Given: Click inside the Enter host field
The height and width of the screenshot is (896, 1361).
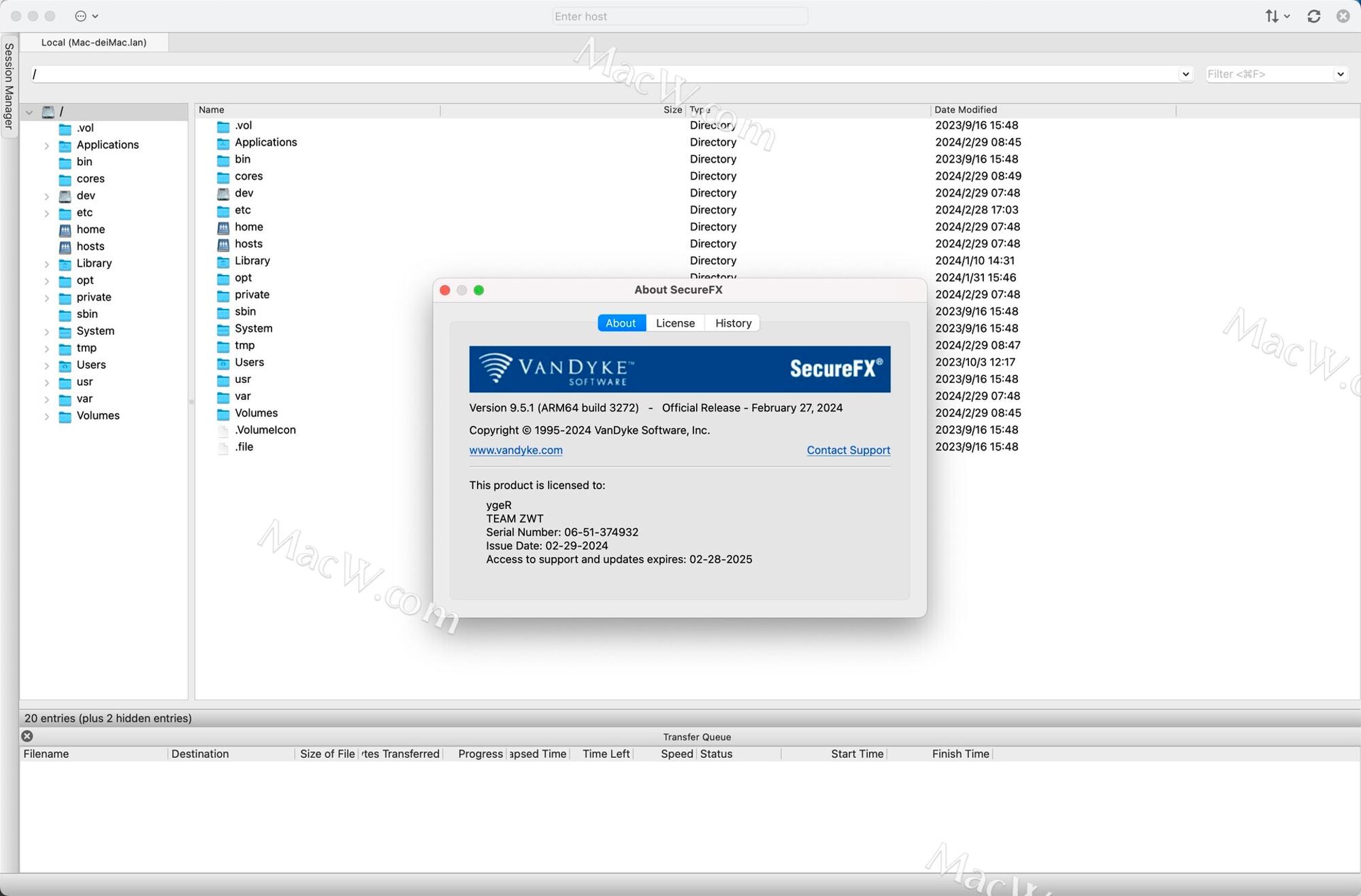Looking at the screenshot, I should click(679, 16).
